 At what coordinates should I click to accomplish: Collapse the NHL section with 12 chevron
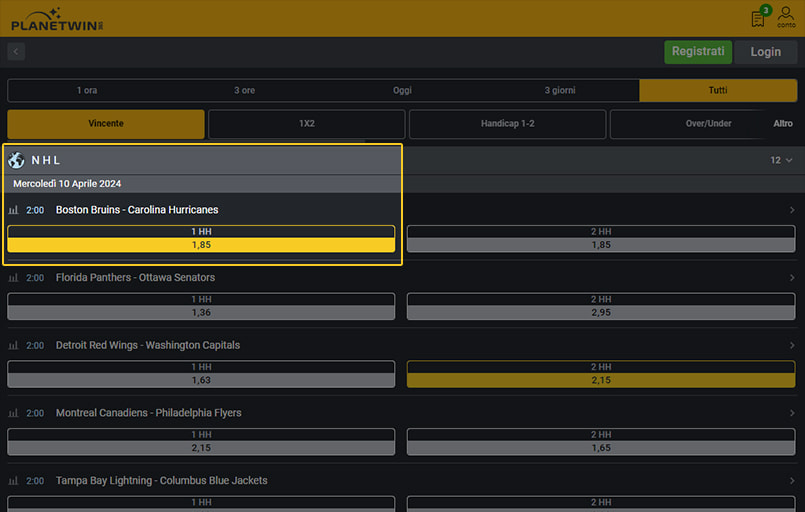point(781,160)
